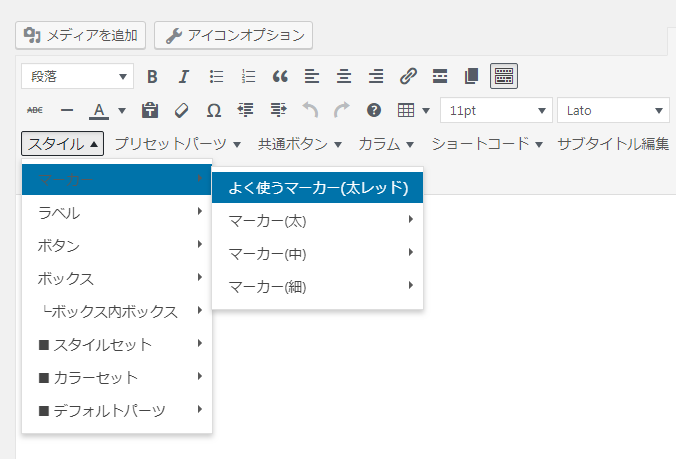
Task: Click the insert table icon
Action: 406,110
